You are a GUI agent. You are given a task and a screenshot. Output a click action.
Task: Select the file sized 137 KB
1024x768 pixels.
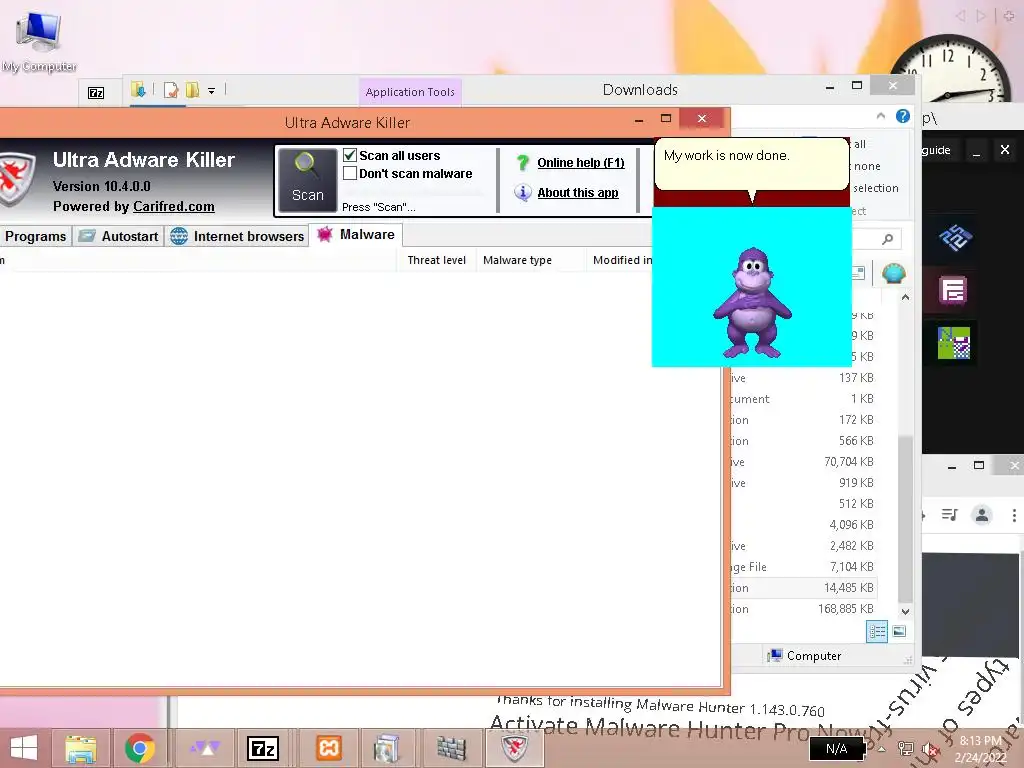pyautogui.click(x=803, y=377)
